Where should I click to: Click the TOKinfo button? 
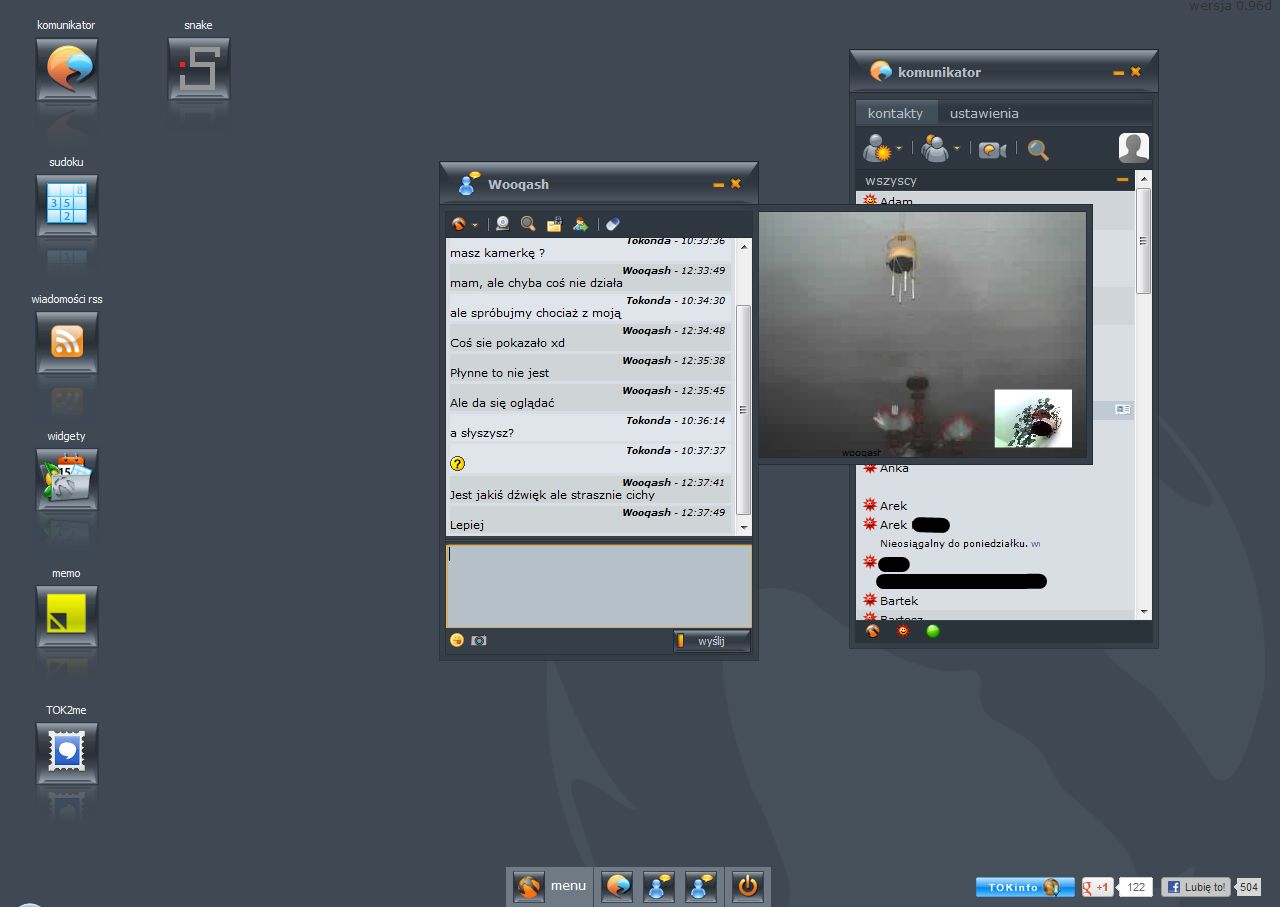1025,887
